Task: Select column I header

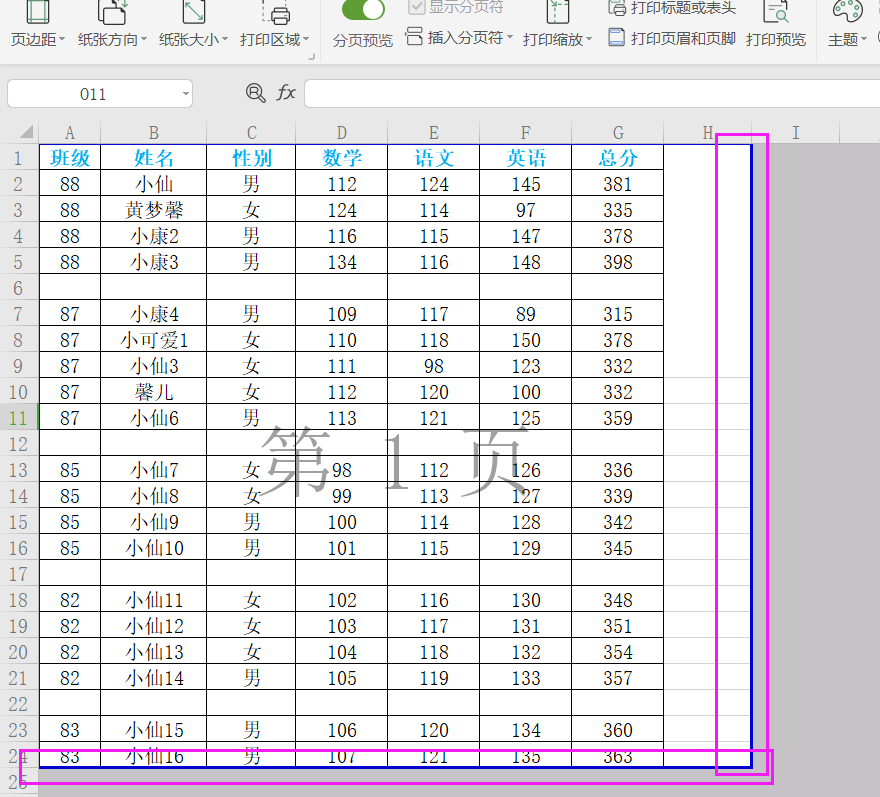Action: tap(795, 132)
